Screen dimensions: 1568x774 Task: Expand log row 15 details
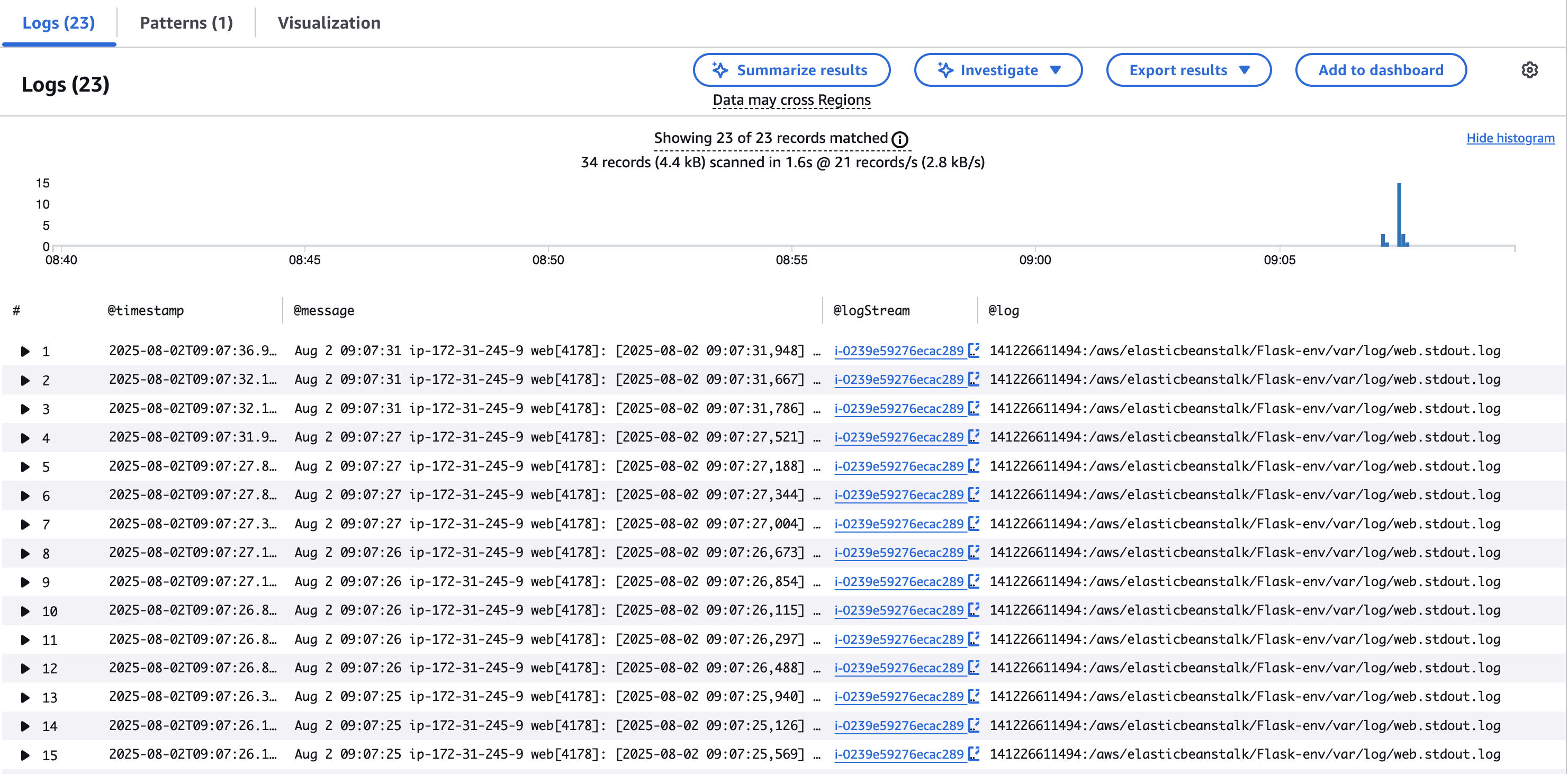[x=25, y=755]
